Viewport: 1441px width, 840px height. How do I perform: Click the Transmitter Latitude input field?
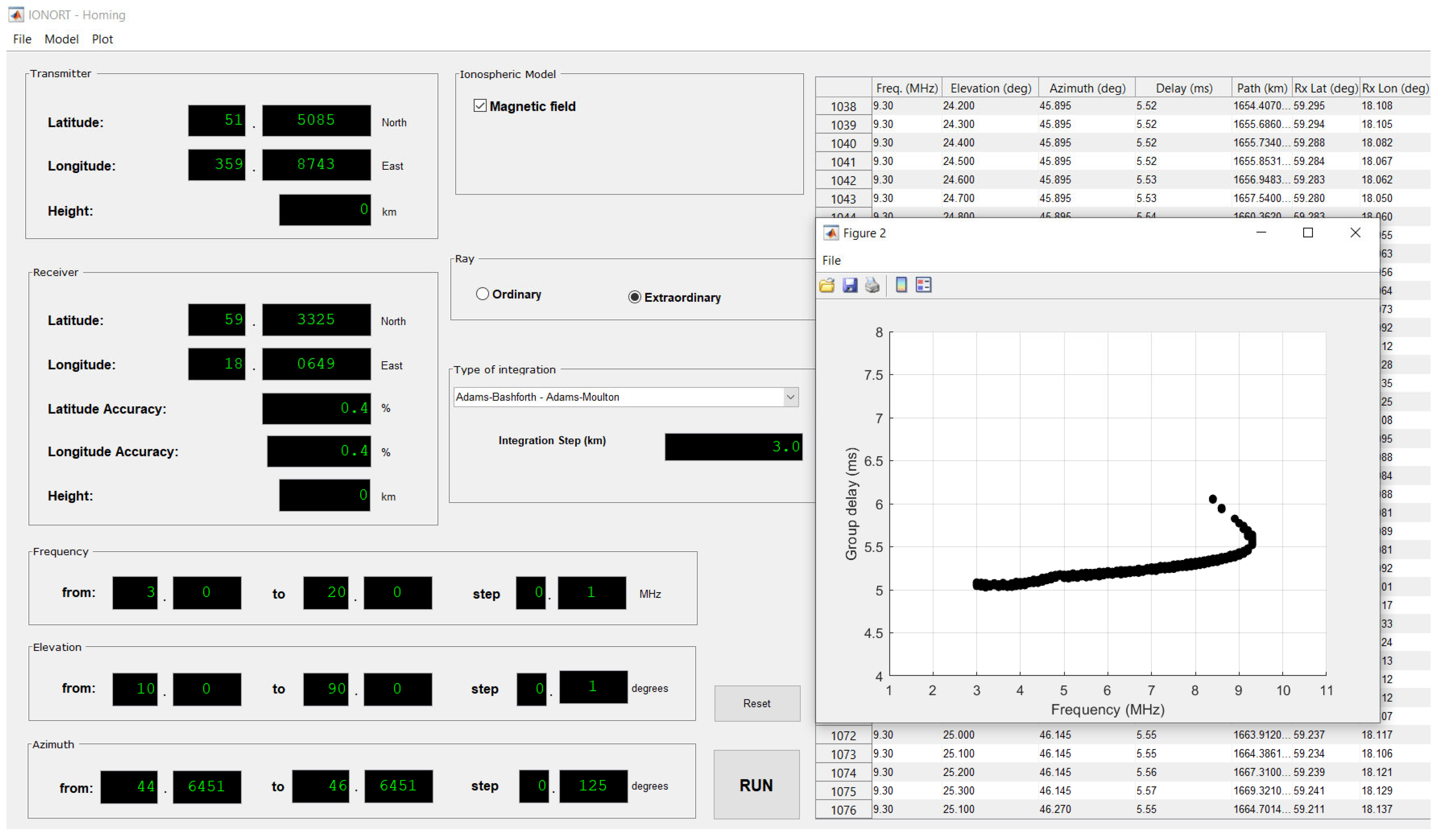[217, 120]
